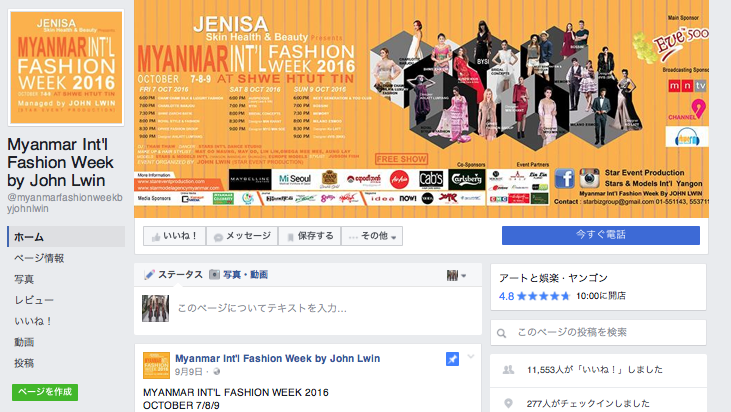Click the @myanmarfashionweekbyjohnlwin username
This screenshot has width=731, height=412.
pyautogui.click(x=65, y=203)
